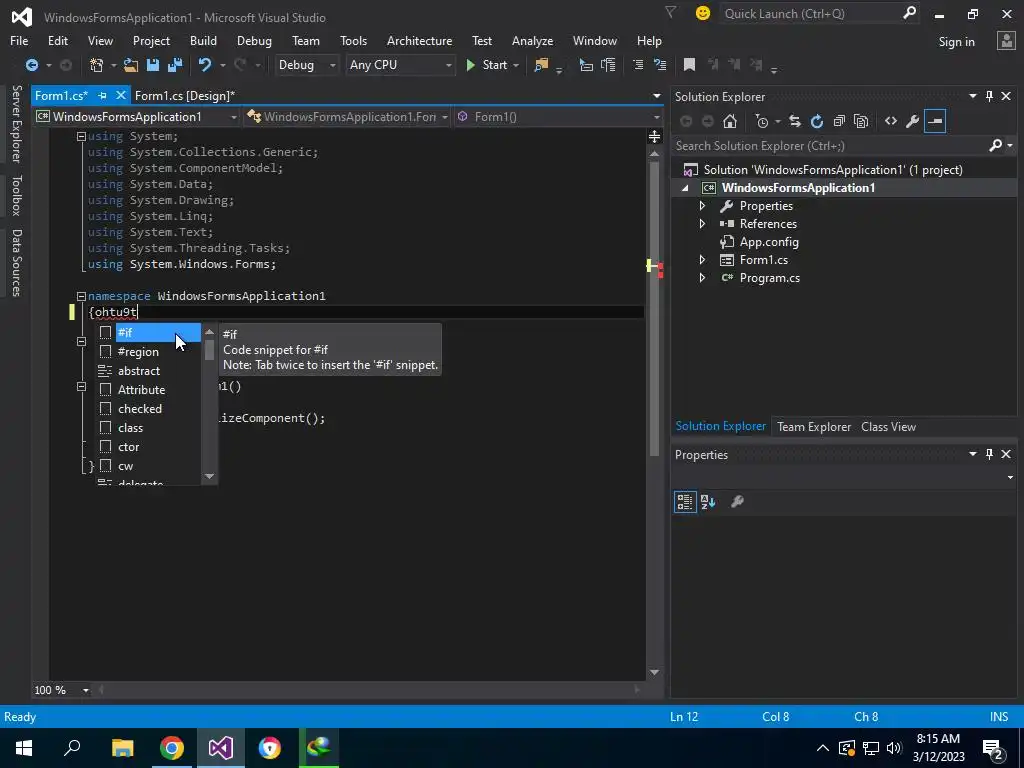
Task: Click View Code brackets icon
Action: coord(891,121)
